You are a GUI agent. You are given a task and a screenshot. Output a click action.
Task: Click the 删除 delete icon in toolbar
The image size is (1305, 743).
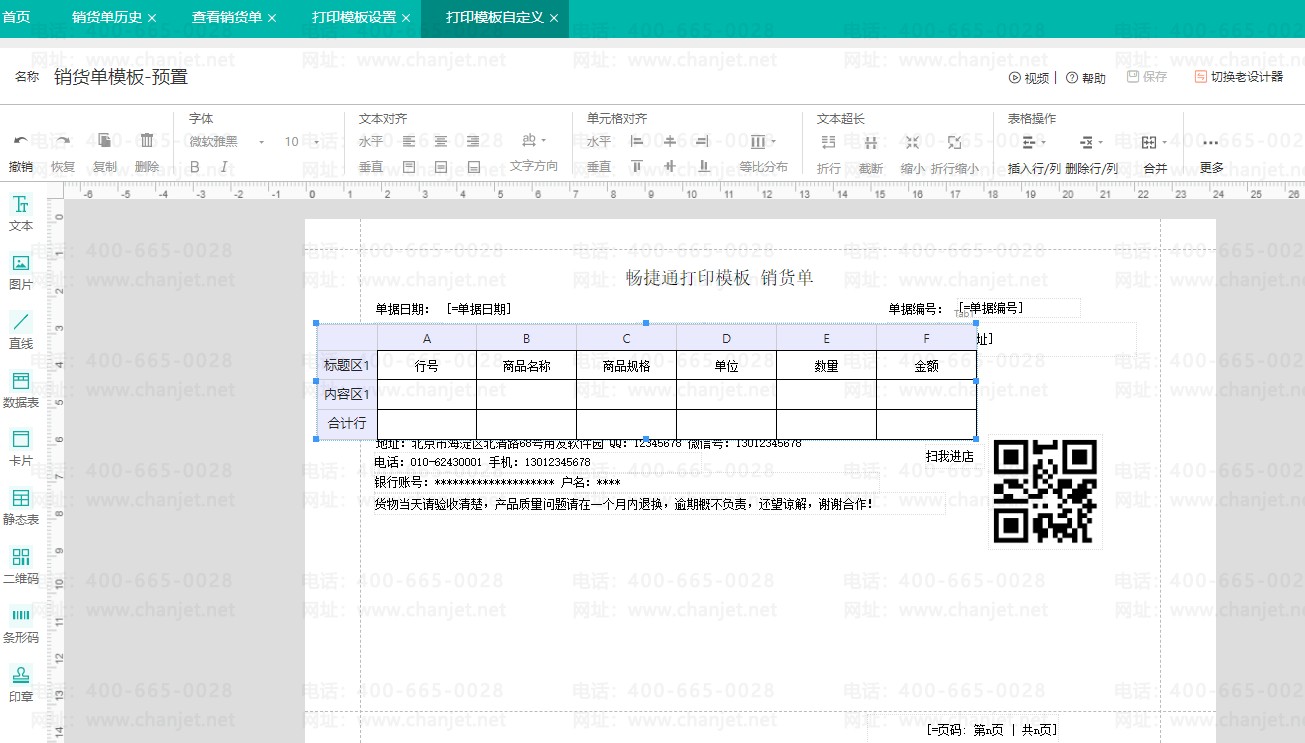pos(148,145)
